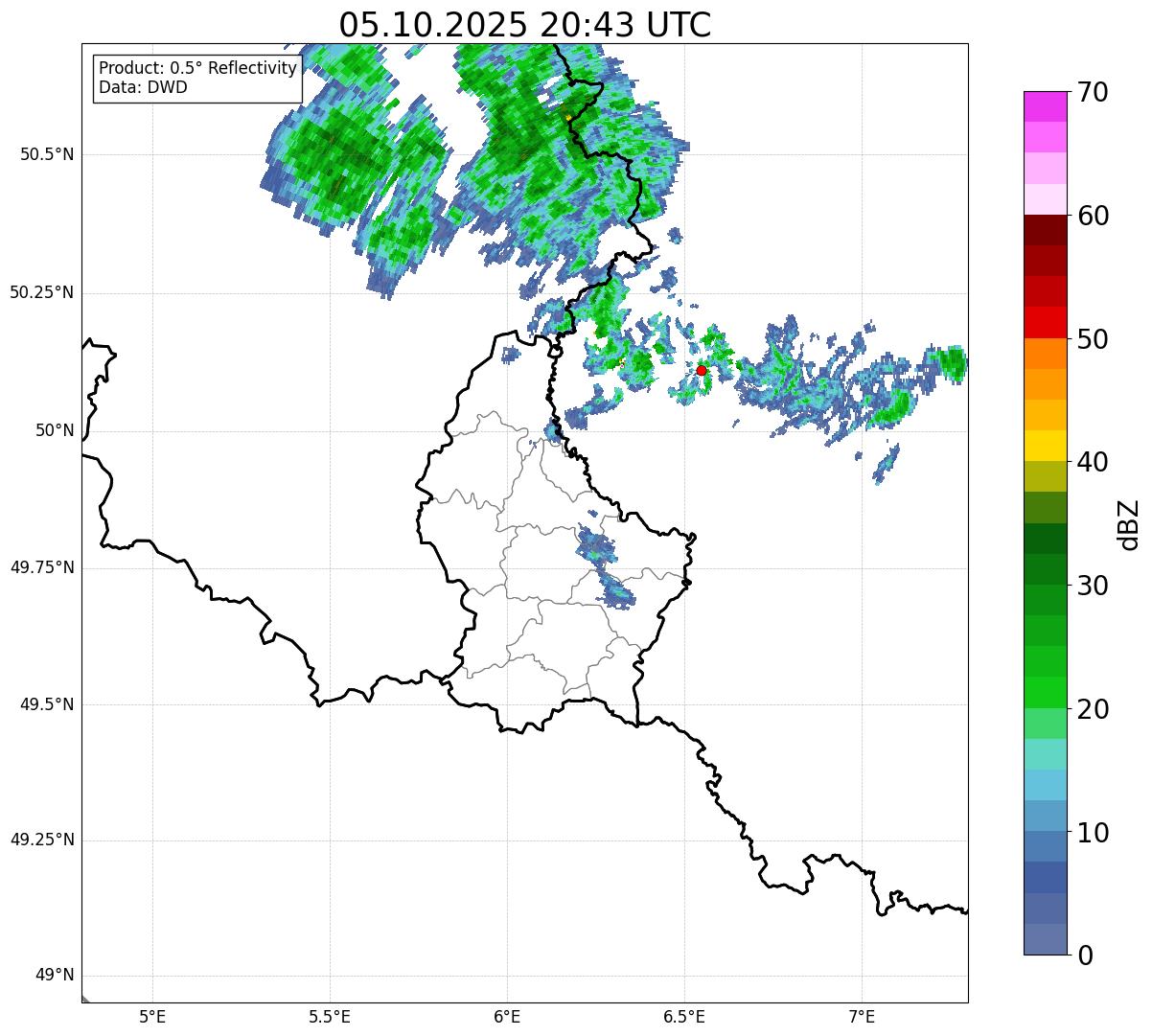The width and height of the screenshot is (1152, 1036).
Task: Click the colorbar 20 tick label
Action: pyautogui.click(x=1092, y=709)
